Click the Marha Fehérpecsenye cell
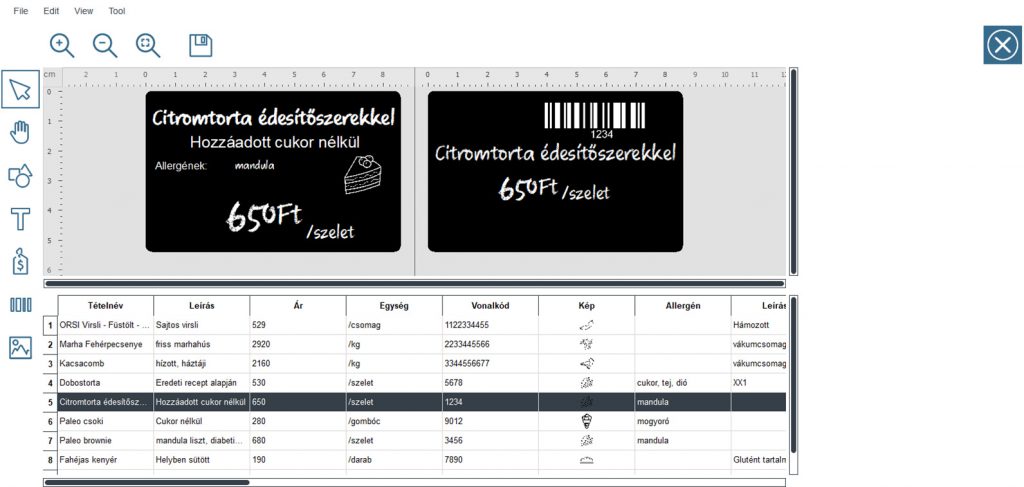 (106, 344)
